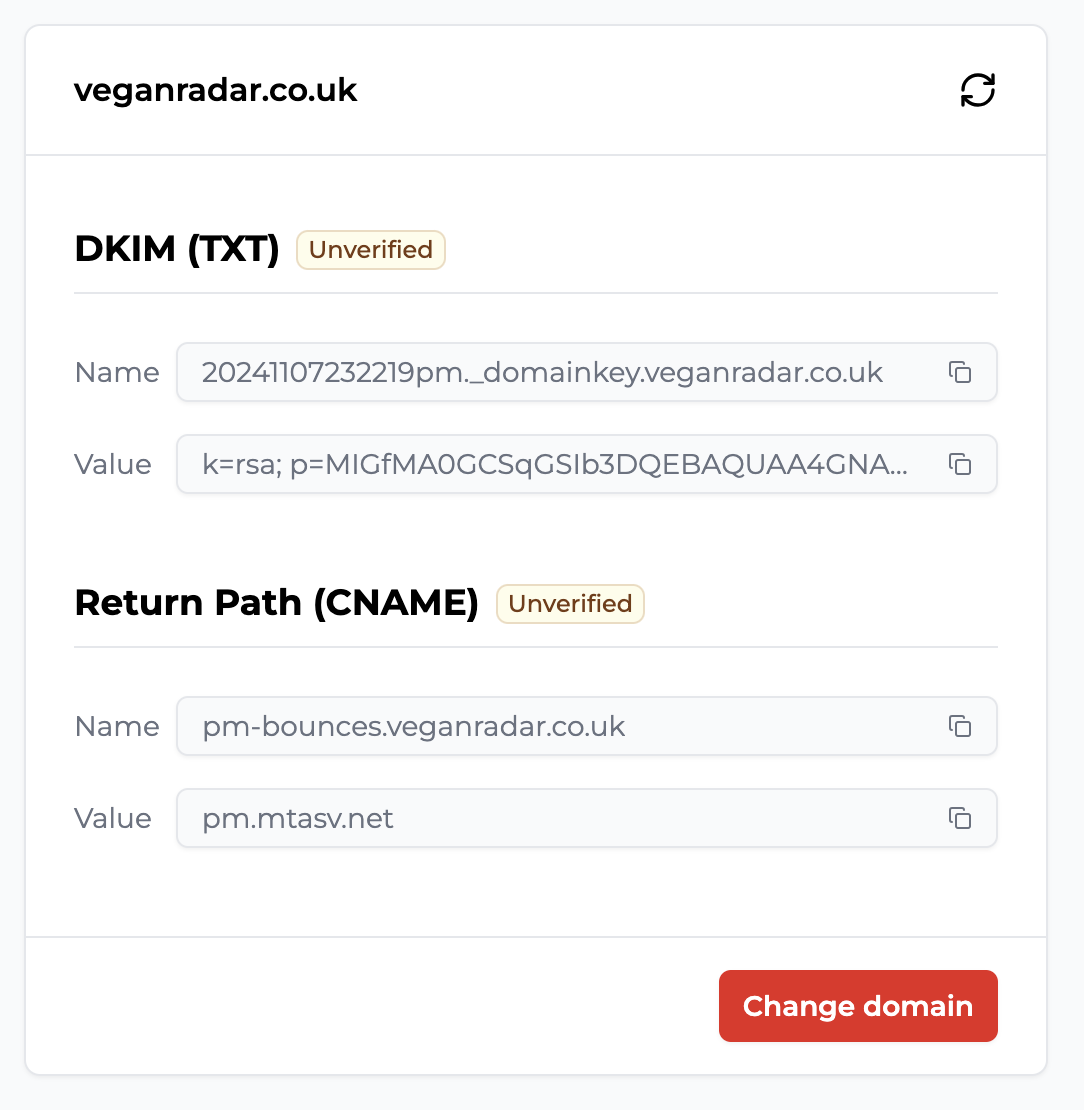
Task: Refresh the veganradar.co.uk verification status
Action: [x=978, y=91]
